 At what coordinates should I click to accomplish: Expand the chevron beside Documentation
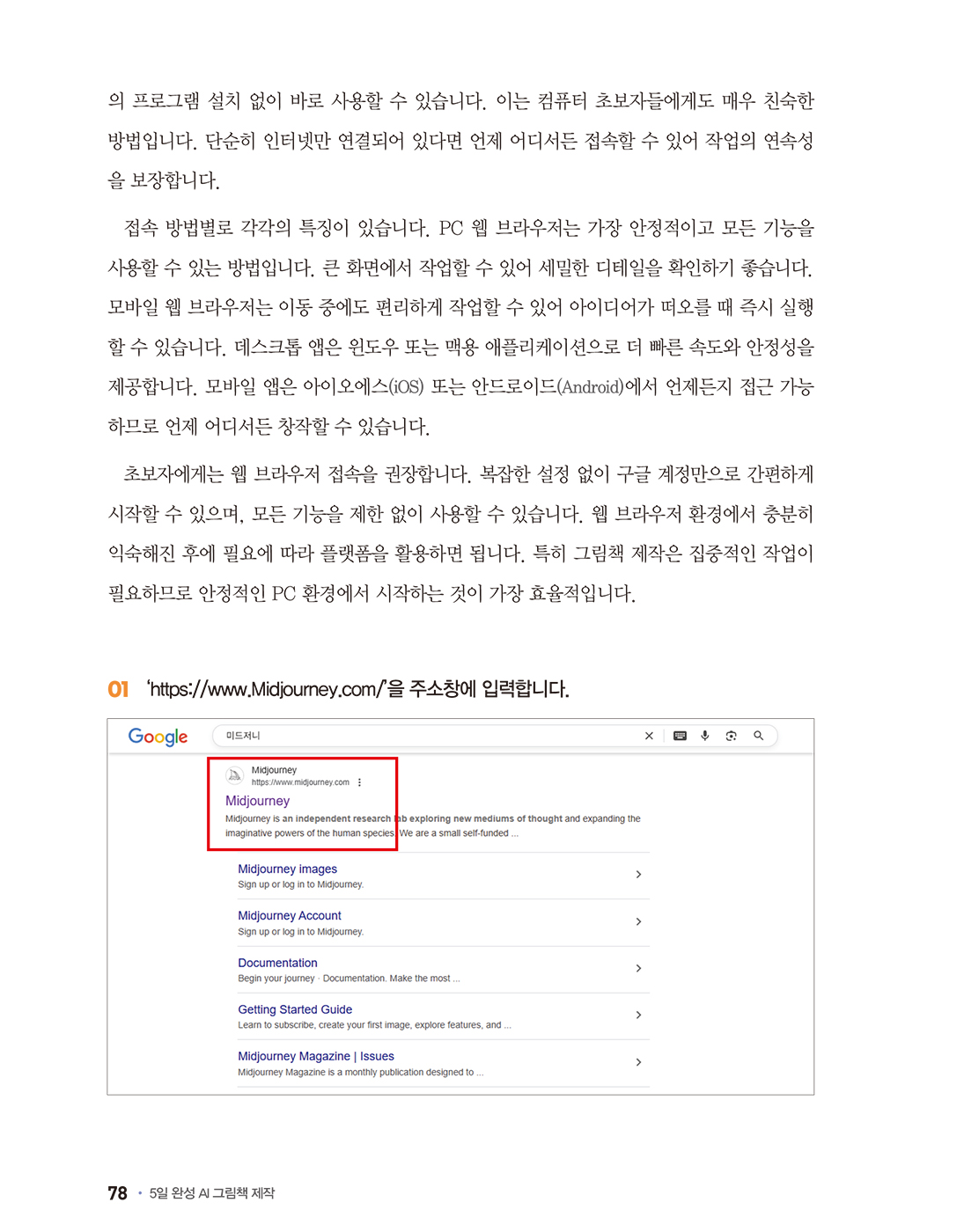pos(638,968)
